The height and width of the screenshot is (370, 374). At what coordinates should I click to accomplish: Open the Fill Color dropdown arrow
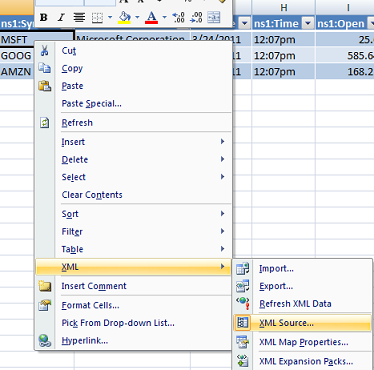(137, 17)
